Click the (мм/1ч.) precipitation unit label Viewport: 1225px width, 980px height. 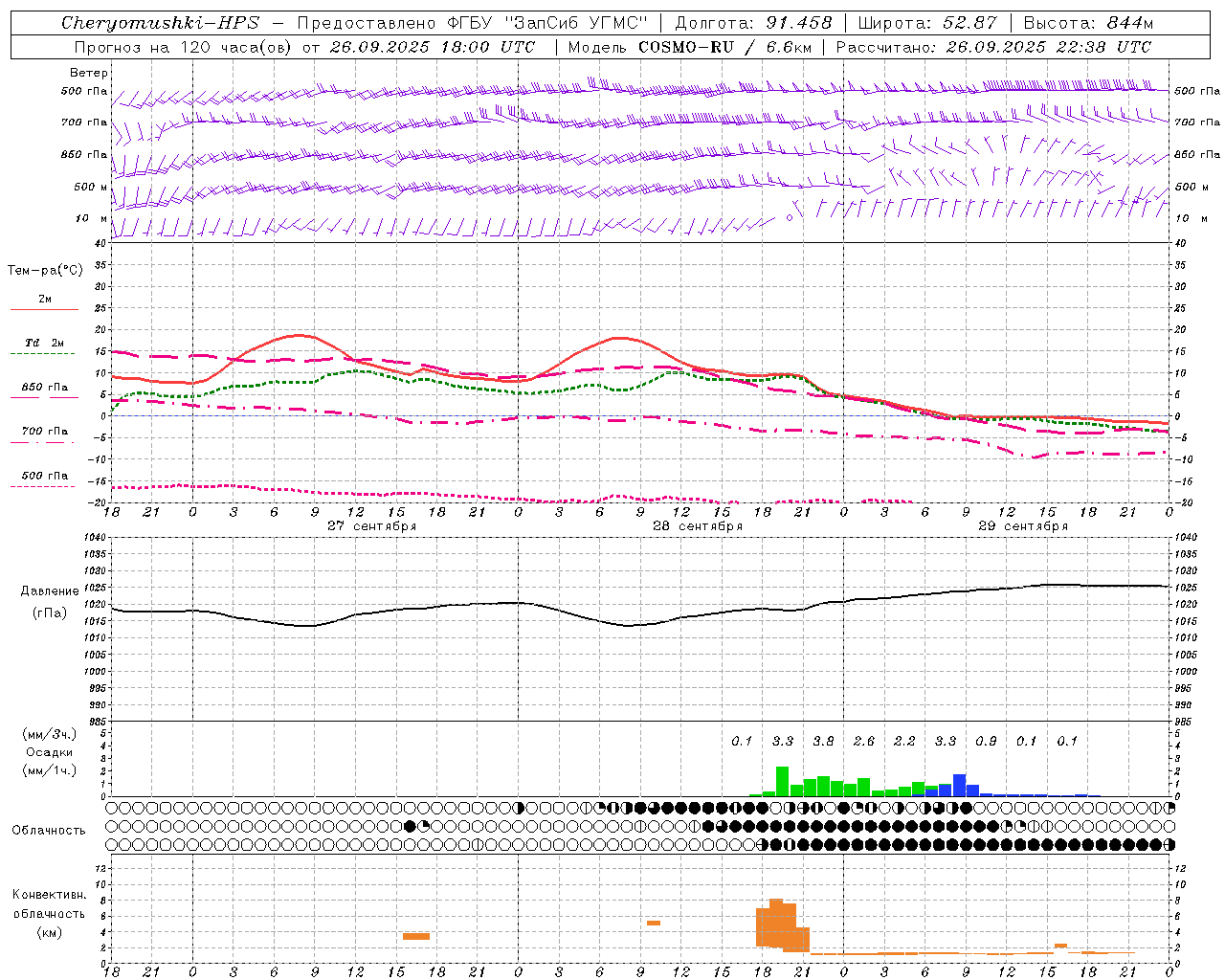(49, 770)
